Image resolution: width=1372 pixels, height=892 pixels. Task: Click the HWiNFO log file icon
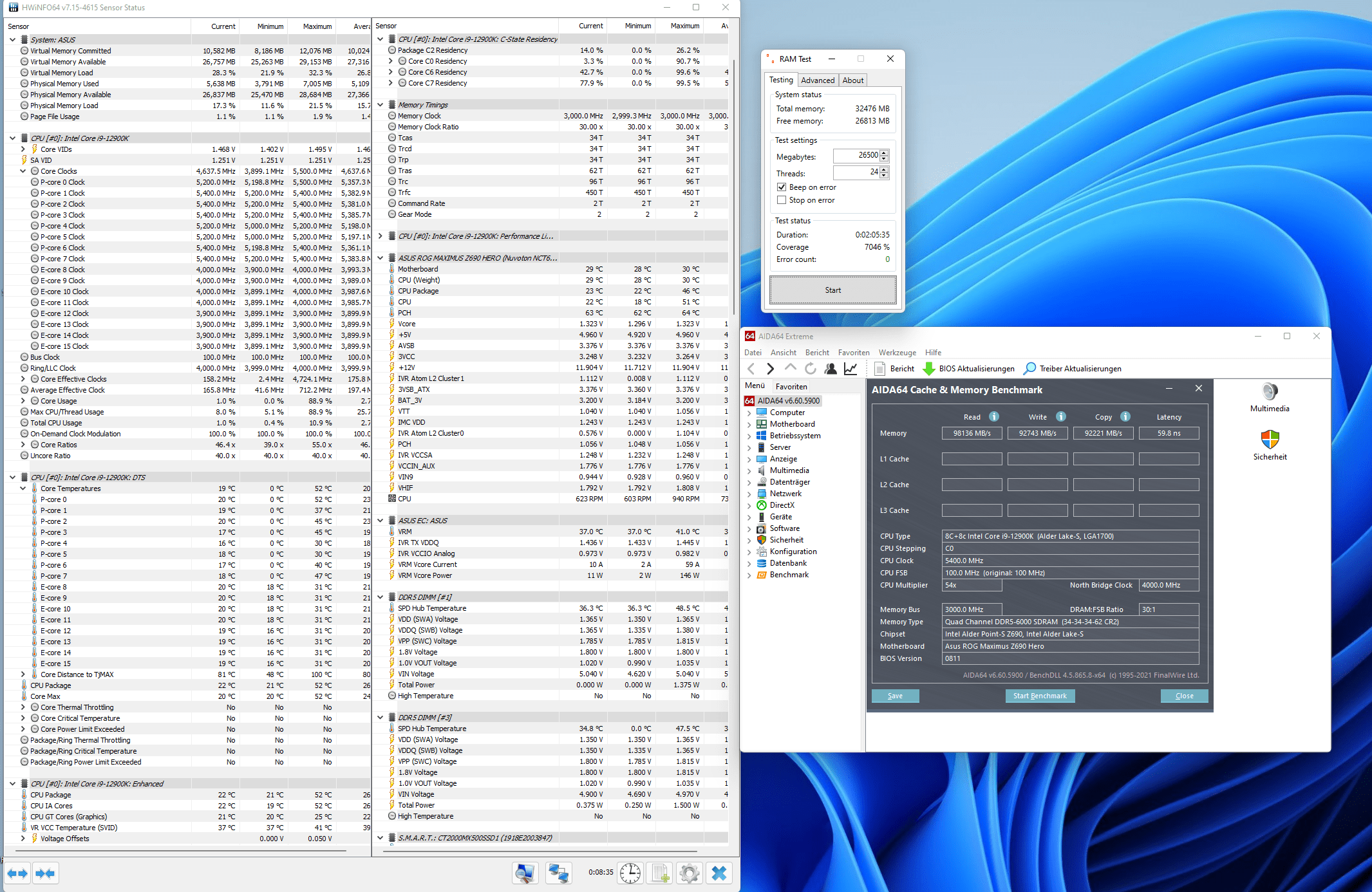(x=660, y=873)
